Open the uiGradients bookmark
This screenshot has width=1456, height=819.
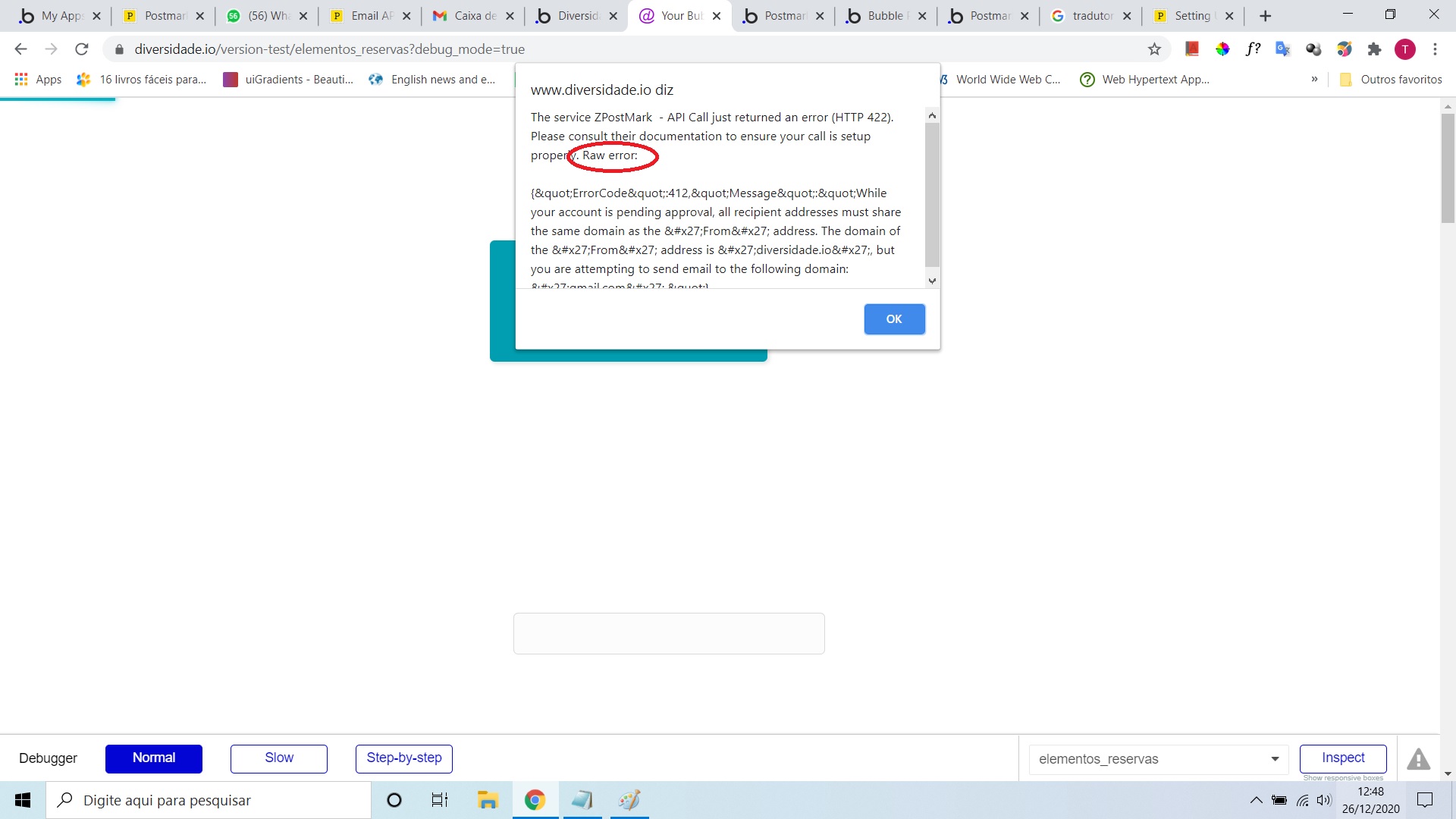click(x=288, y=80)
